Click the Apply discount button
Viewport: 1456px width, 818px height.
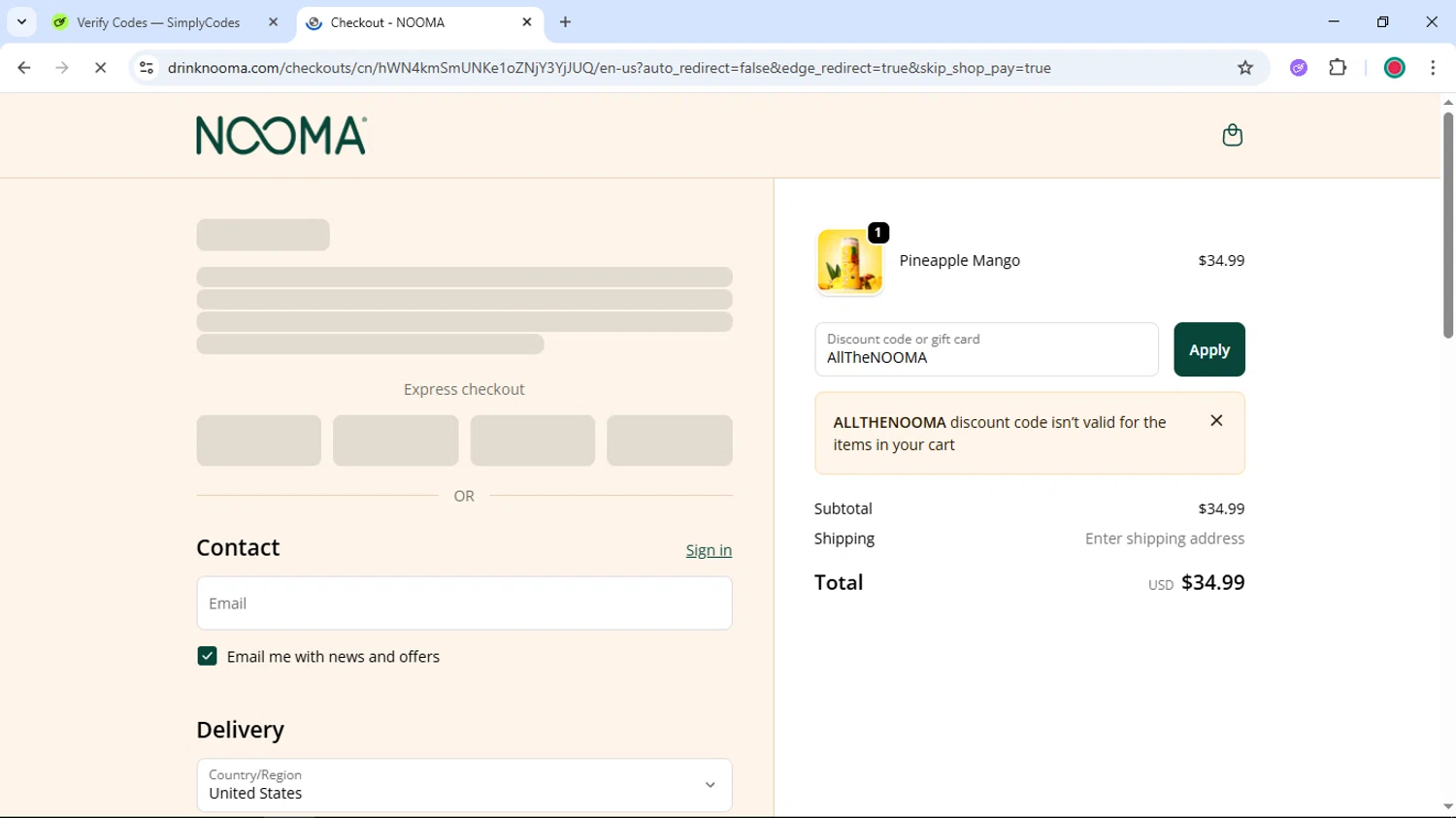pyautogui.click(x=1208, y=349)
